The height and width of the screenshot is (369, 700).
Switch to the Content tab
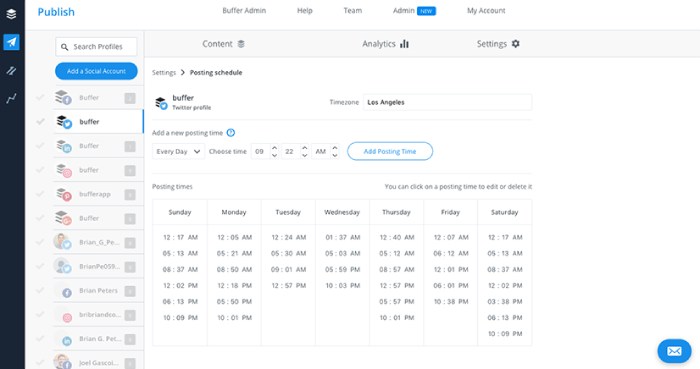point(223,44)
